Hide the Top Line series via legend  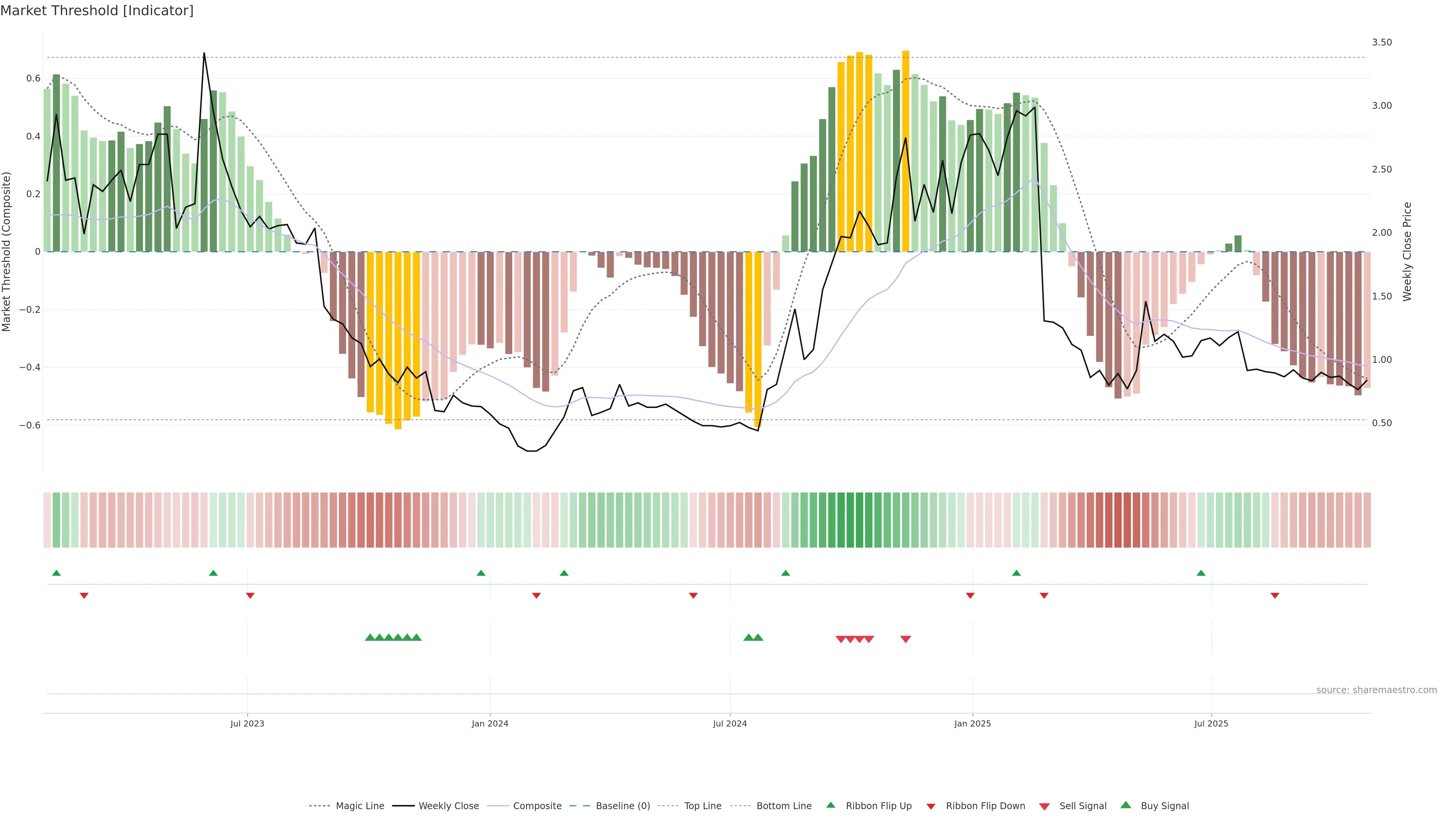pos(703,806)
